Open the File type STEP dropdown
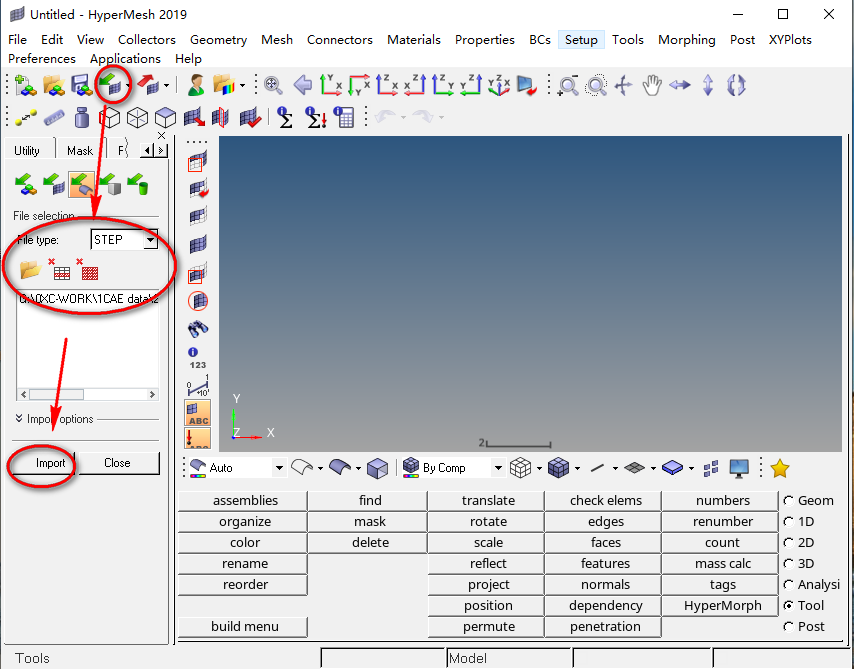Image resolution: width=854 pixels, height=669 pixels. 150,240
